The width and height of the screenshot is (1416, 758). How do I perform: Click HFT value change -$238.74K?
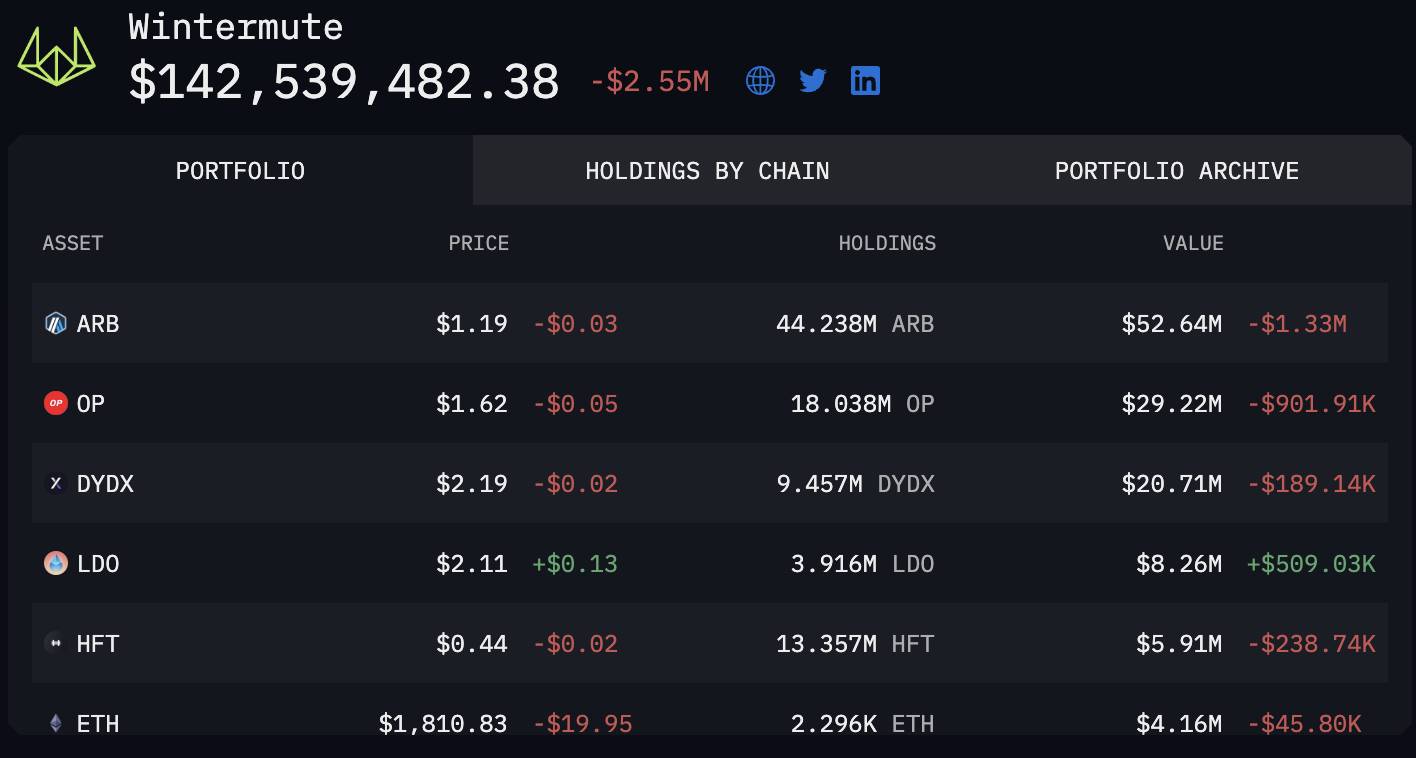click(x=1312, y=644)
